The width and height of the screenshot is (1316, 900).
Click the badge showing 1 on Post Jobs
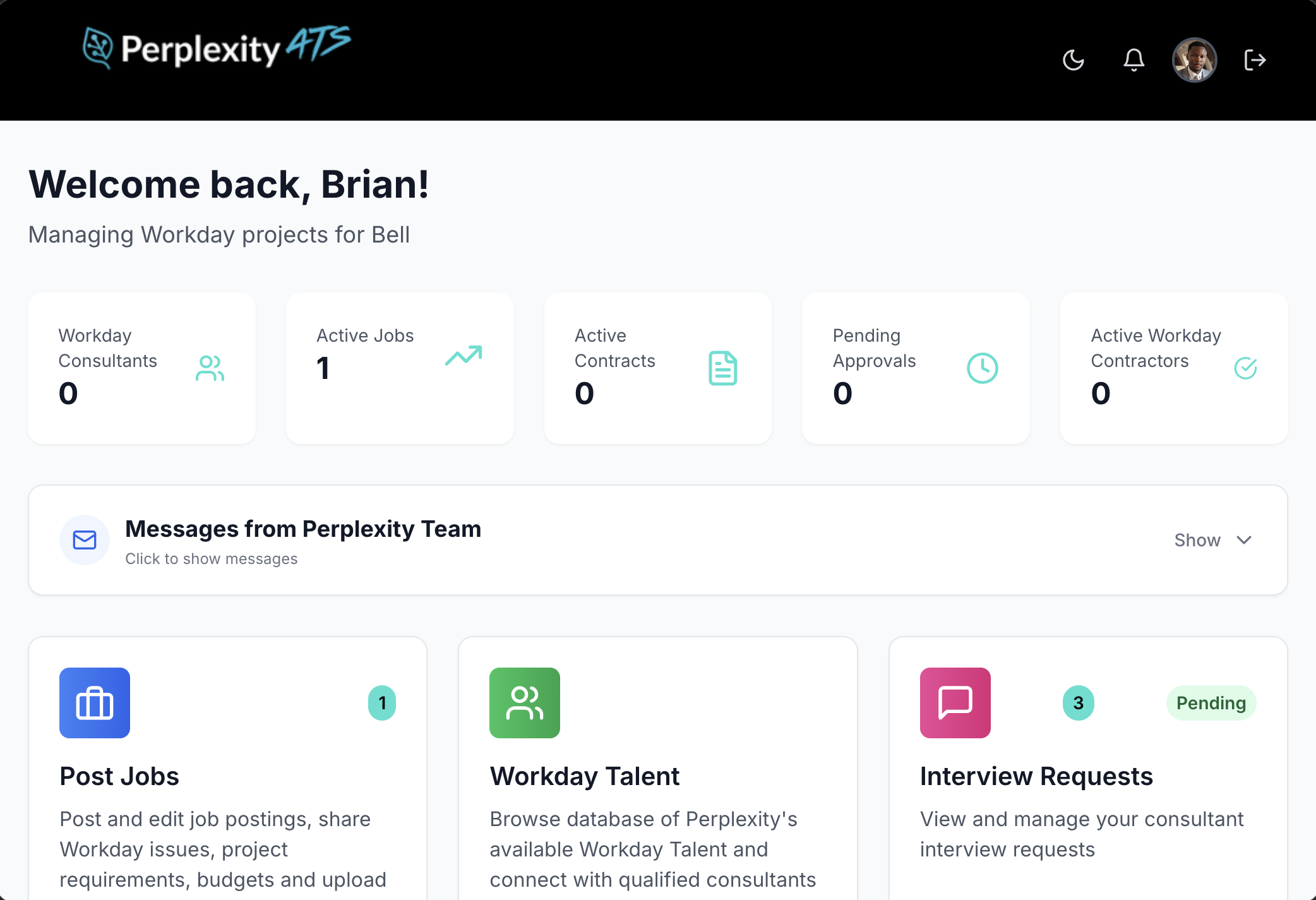click(382, 702)
